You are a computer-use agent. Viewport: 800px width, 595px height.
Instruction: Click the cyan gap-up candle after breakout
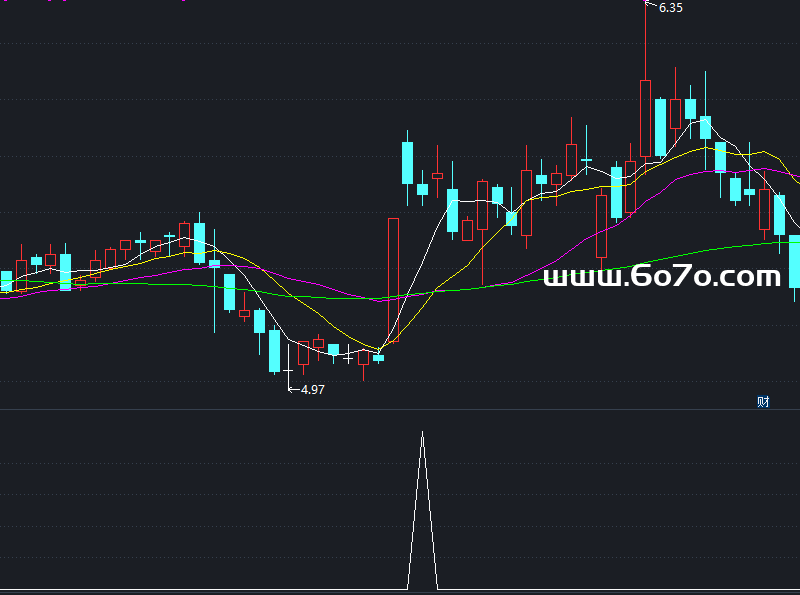[407, 162]
